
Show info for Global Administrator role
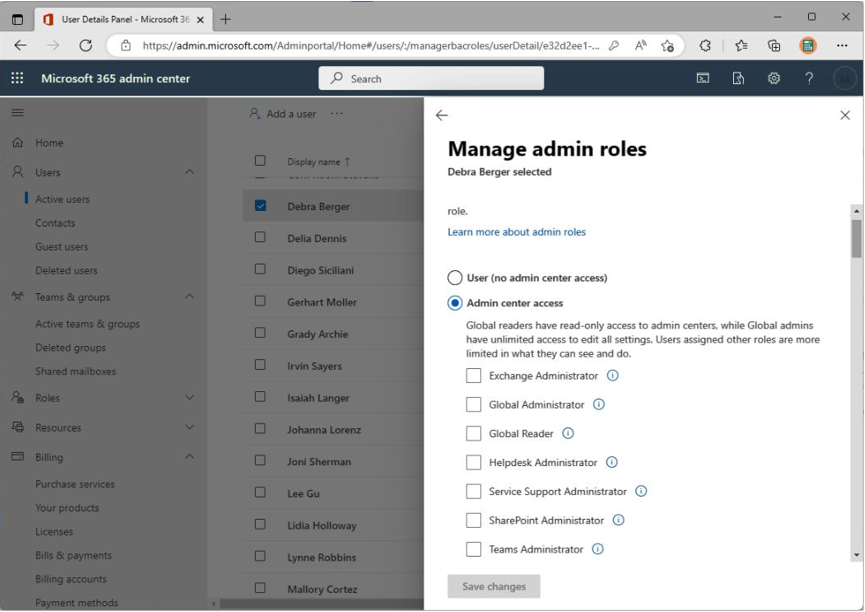click(x=599, y=405)
